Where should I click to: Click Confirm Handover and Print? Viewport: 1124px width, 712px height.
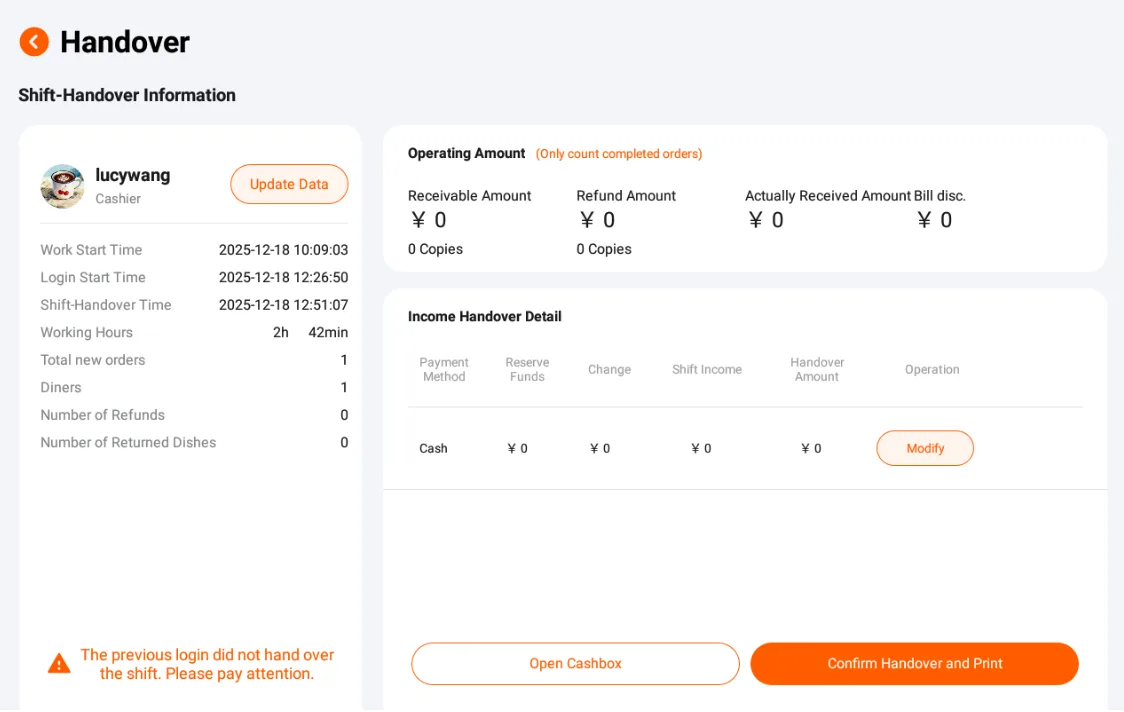(x=915, y=663)
